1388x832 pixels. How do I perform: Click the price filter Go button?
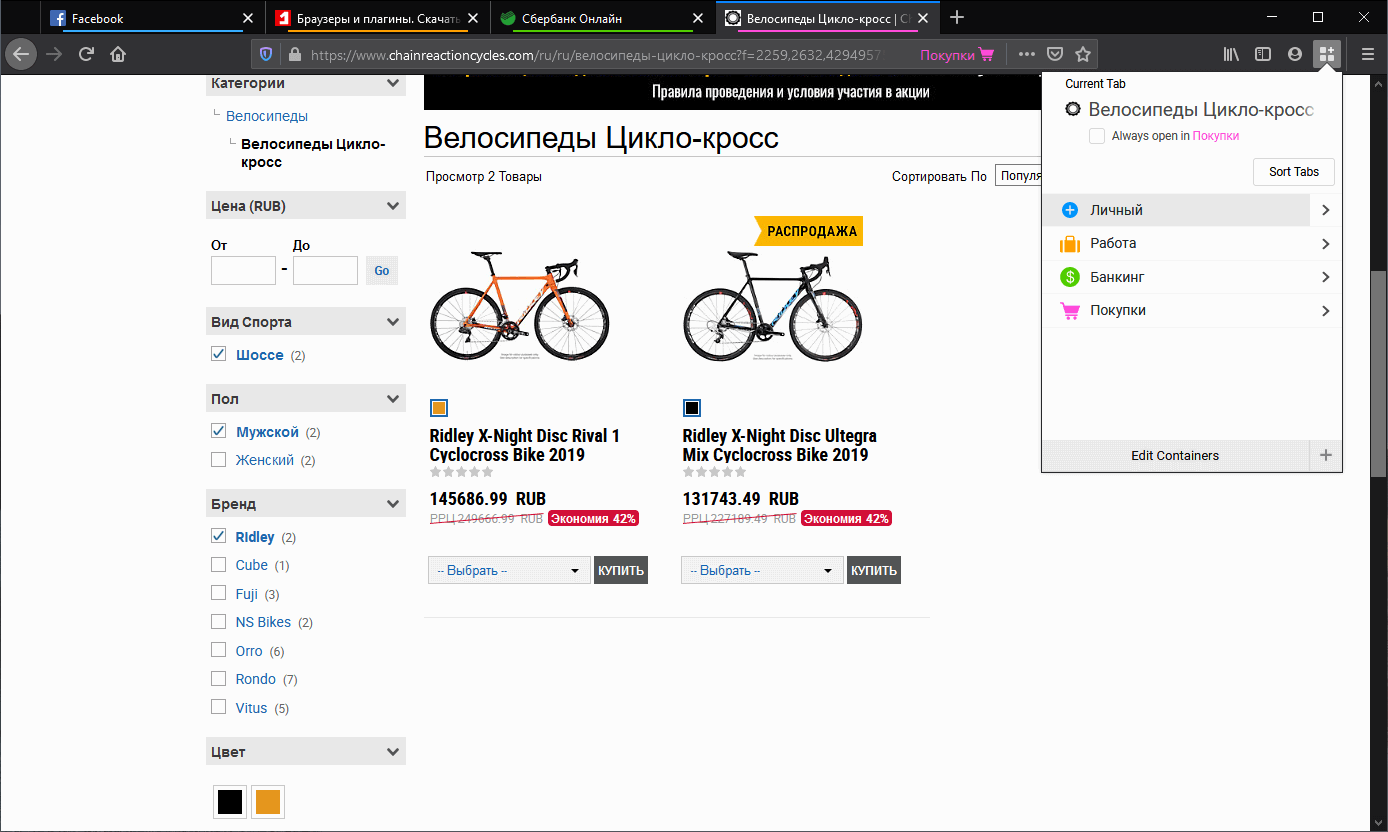382,270
